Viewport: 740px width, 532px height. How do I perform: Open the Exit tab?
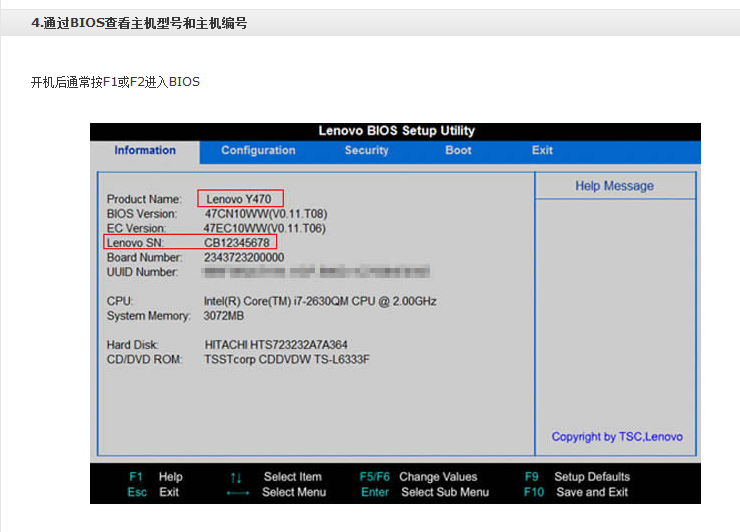pos(542,151)
